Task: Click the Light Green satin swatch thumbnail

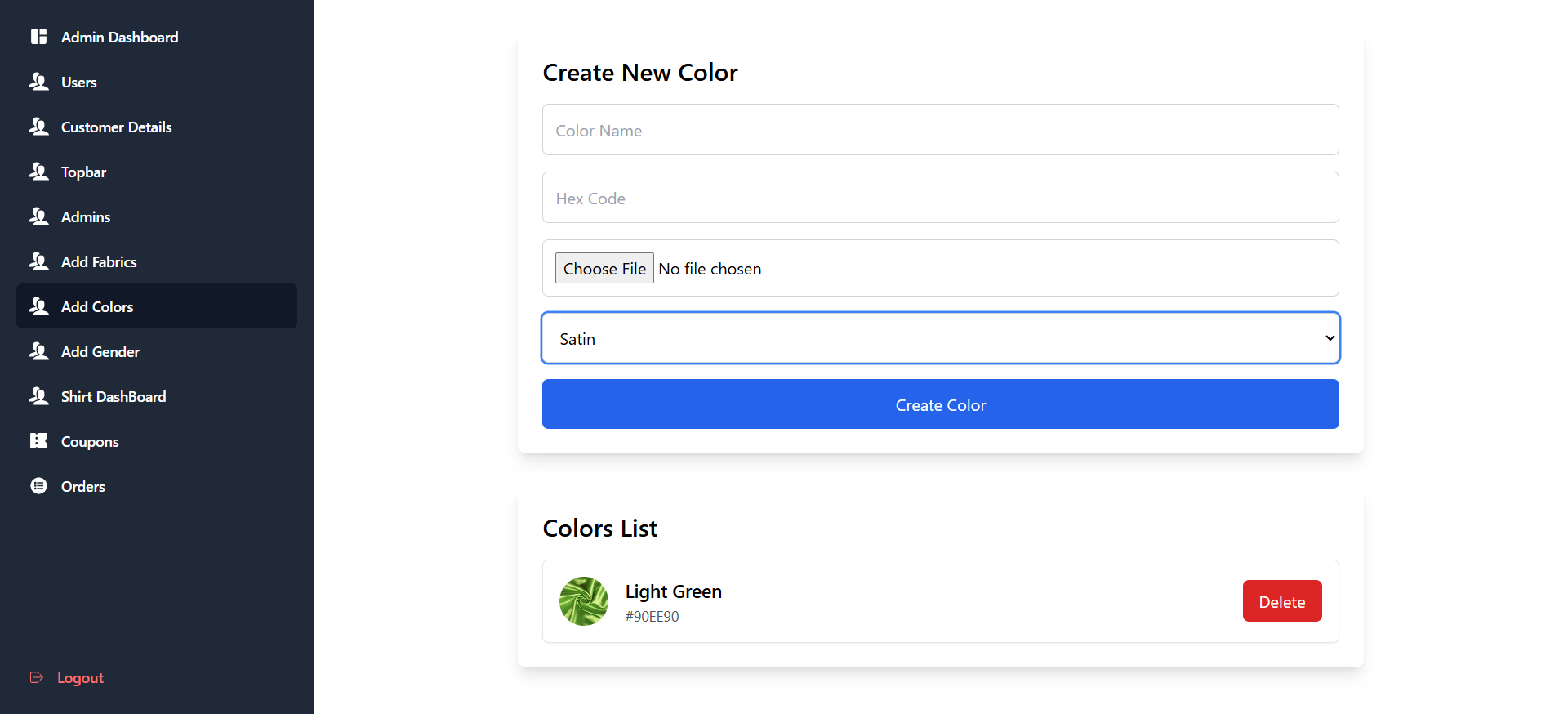Action: [x=583, y=601]
